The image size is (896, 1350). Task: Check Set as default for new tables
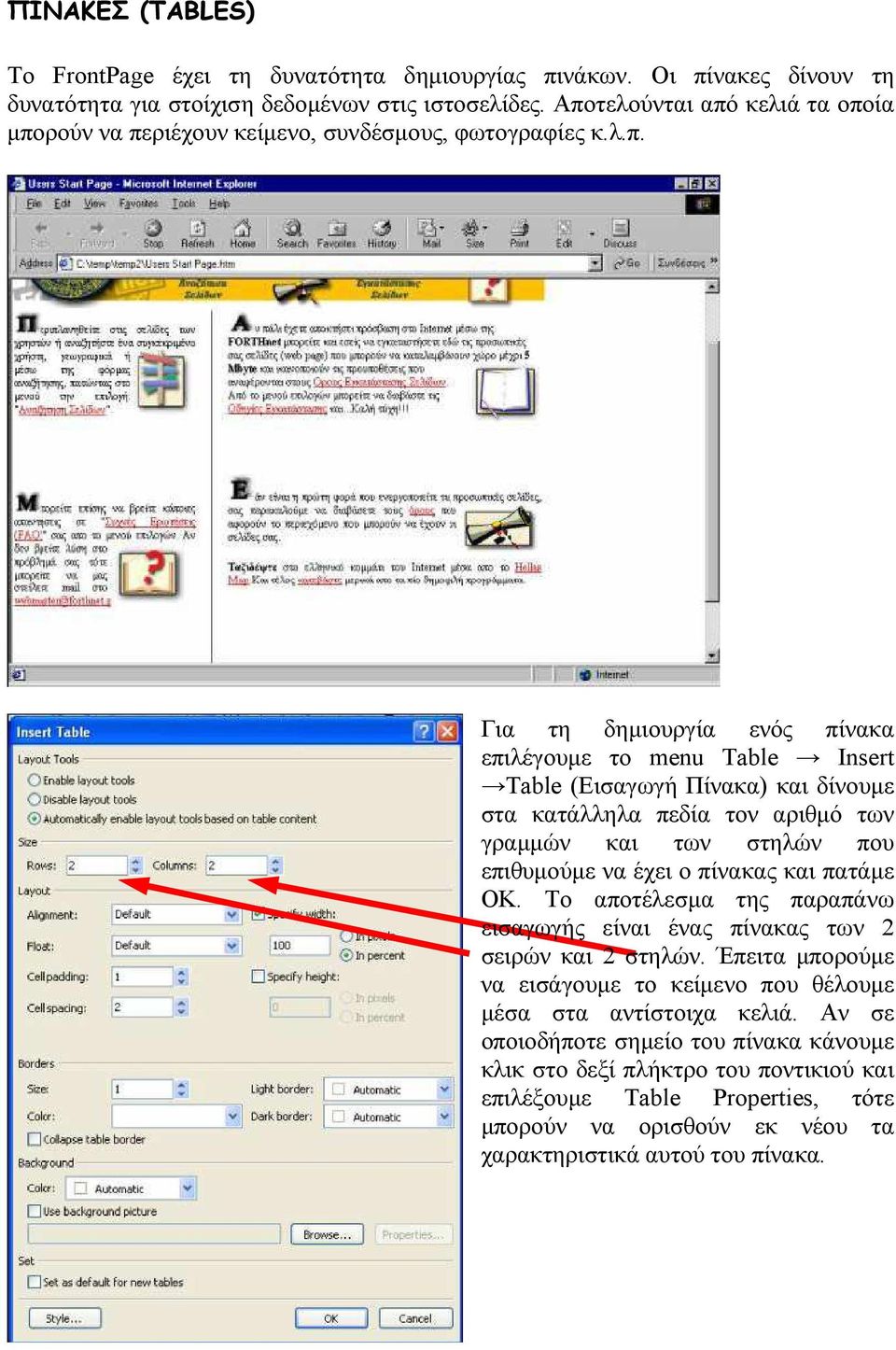tap(35, 1282)
